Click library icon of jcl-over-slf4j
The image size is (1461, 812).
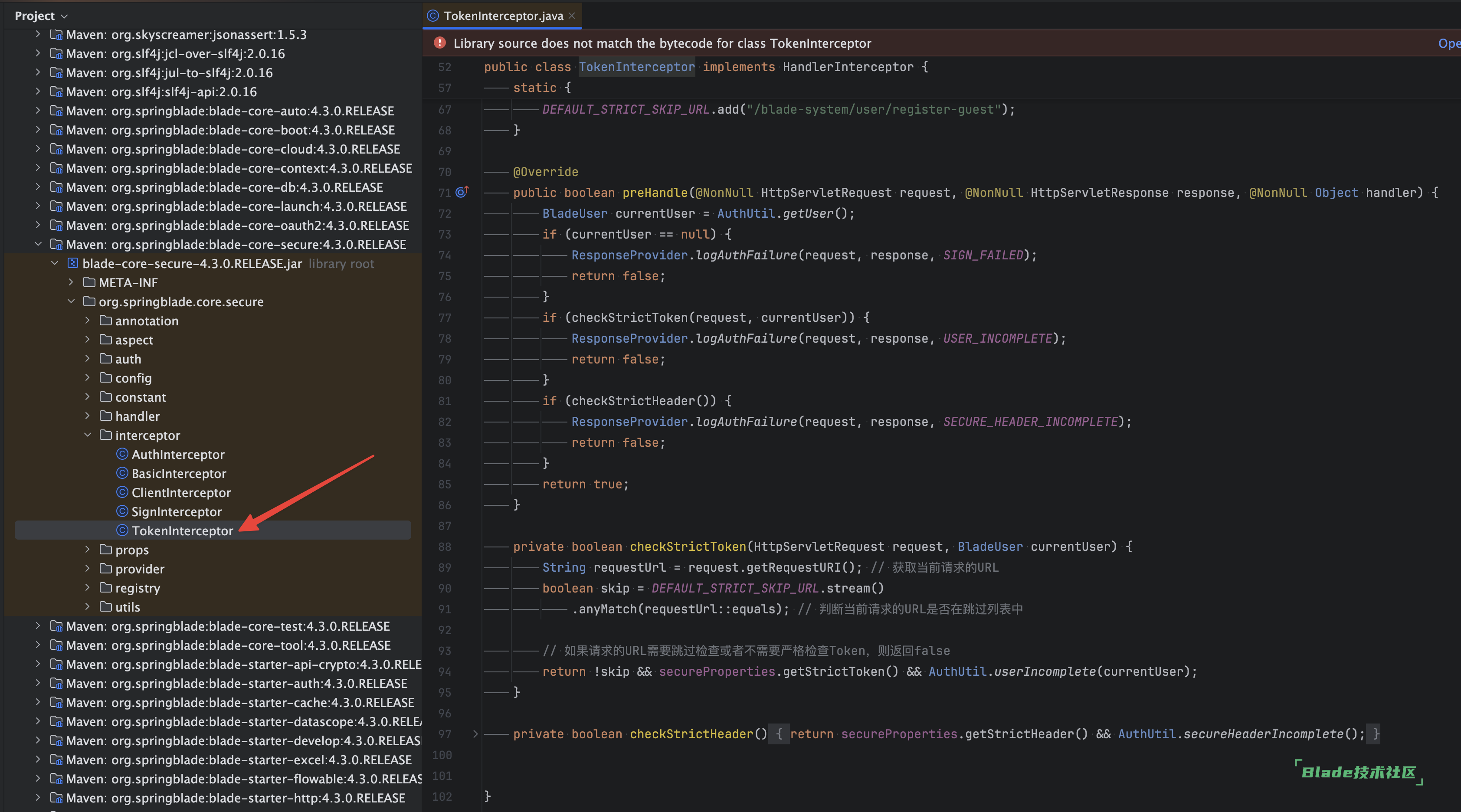56,53
